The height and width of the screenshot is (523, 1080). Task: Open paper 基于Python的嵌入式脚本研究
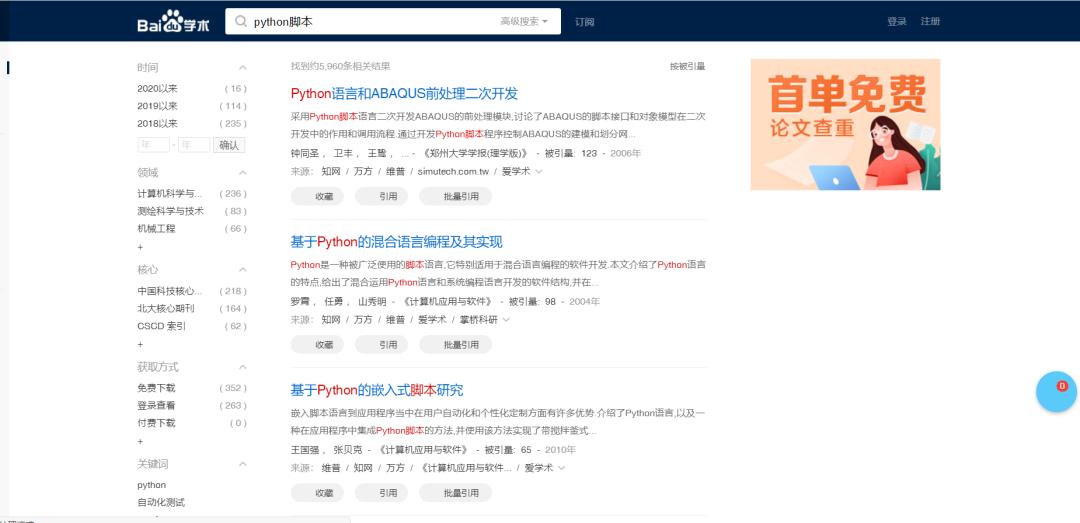(x=377, y=390)
